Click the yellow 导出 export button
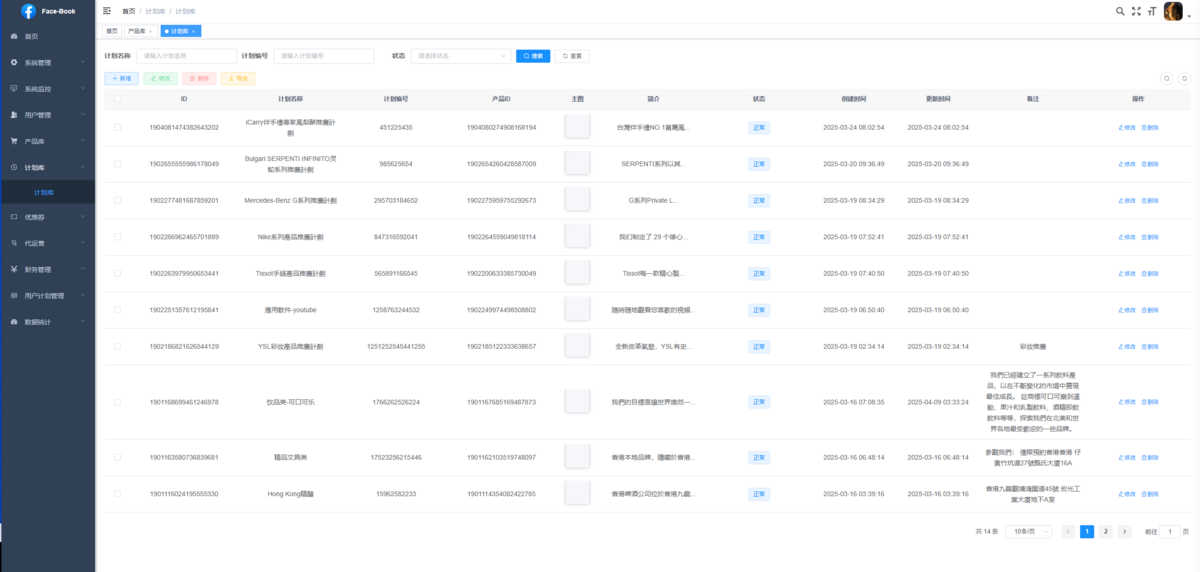1200x572 pixels. point(238,78)
